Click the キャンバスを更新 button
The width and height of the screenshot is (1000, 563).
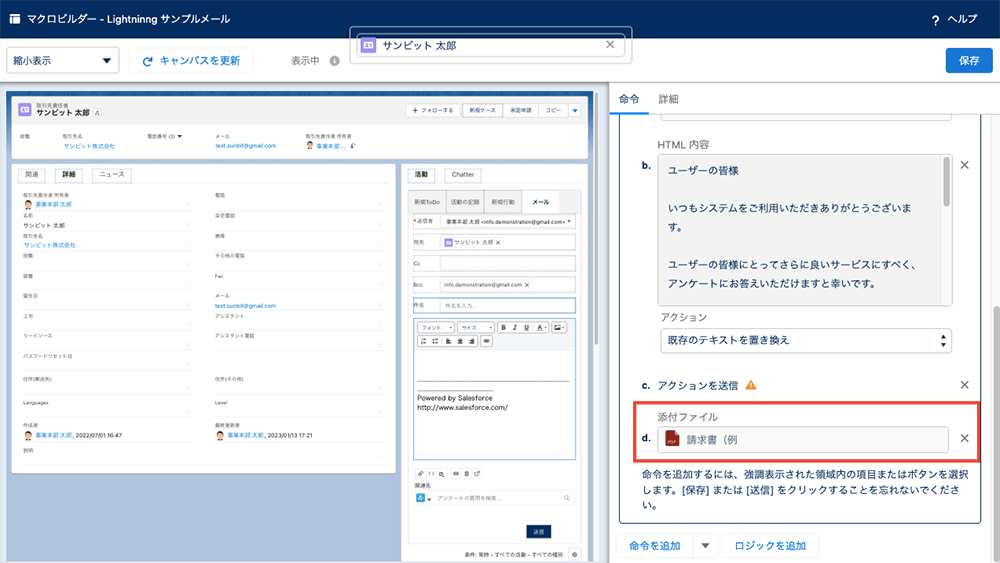(191, 61)
